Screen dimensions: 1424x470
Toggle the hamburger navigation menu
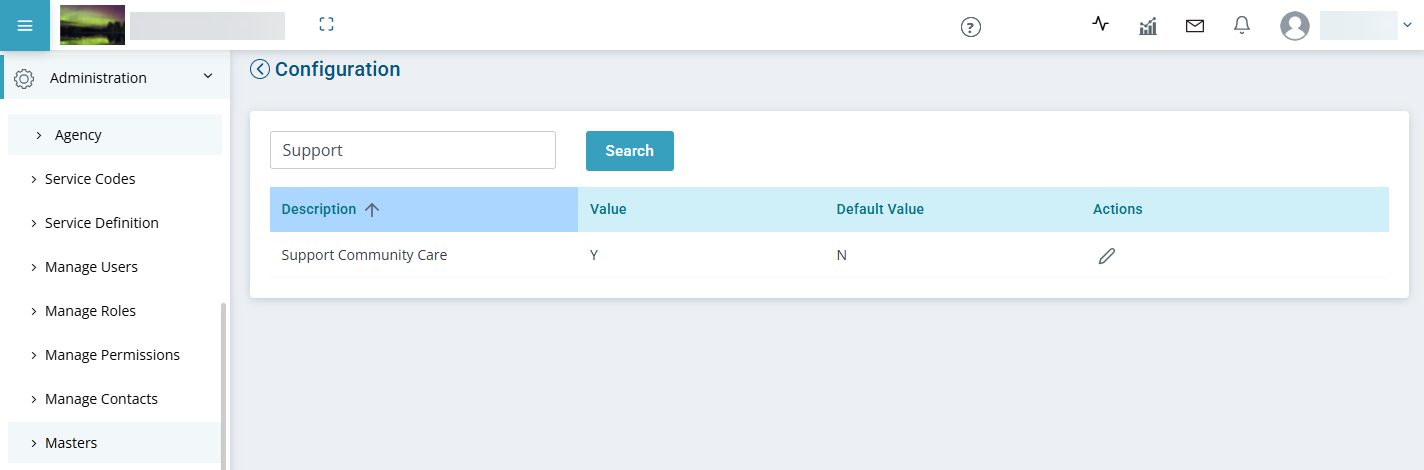[25, 25]
